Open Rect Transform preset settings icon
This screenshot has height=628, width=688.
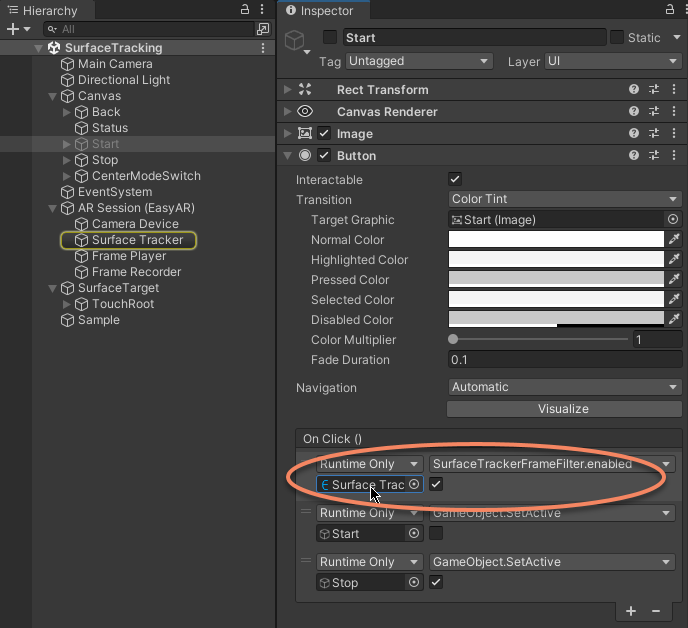pyautogui.click(x=653, y=90)
